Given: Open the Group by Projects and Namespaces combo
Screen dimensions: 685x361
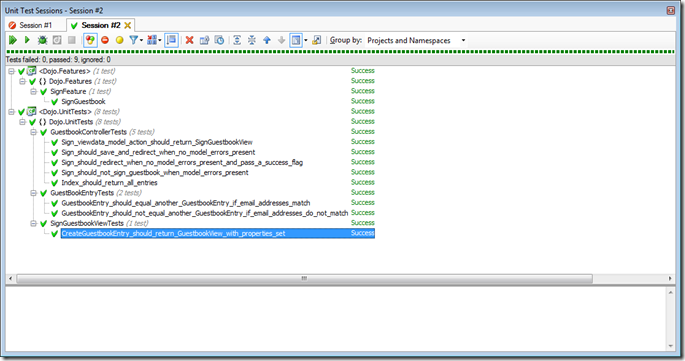Looking at the screenshot, I should point(416,40).
